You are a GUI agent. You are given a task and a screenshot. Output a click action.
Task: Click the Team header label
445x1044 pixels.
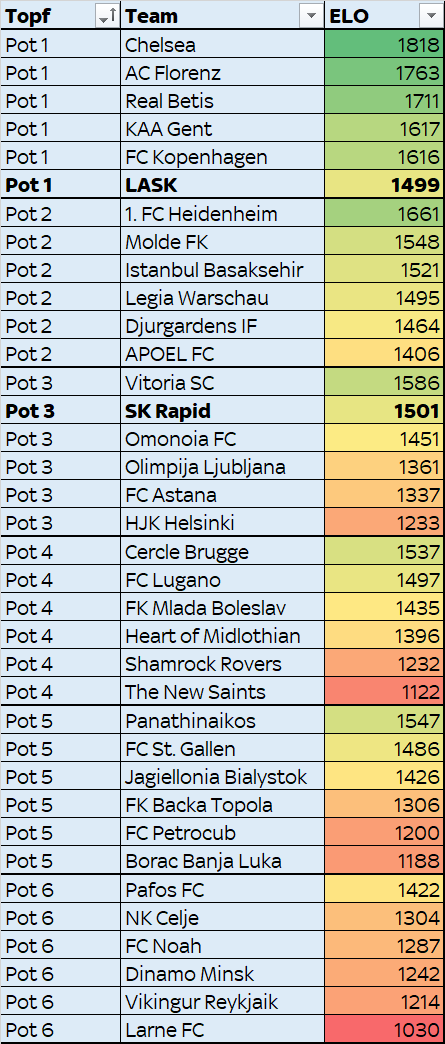coord(152,16)
